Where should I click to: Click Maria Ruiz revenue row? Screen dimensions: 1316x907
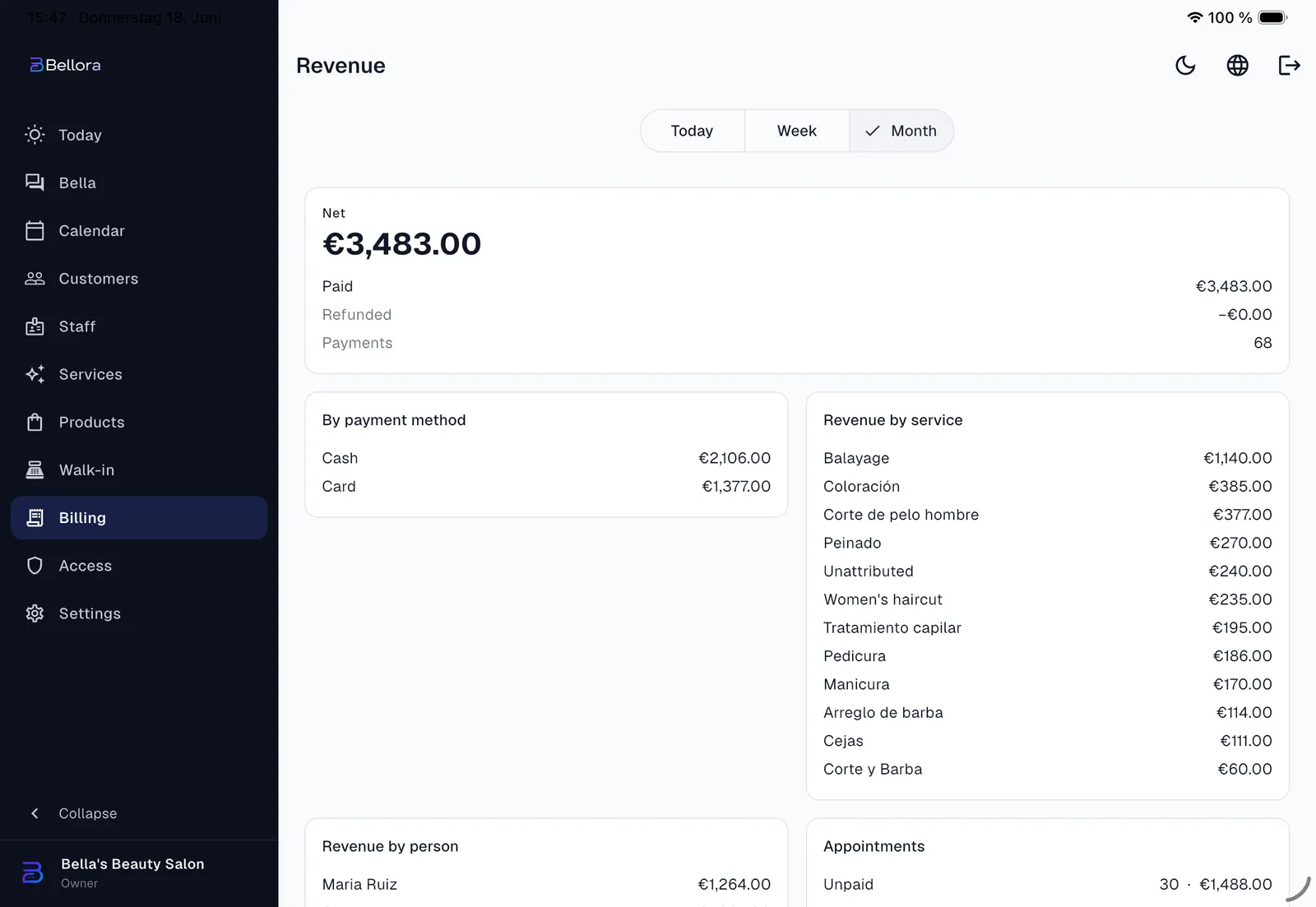pos(546,884)
